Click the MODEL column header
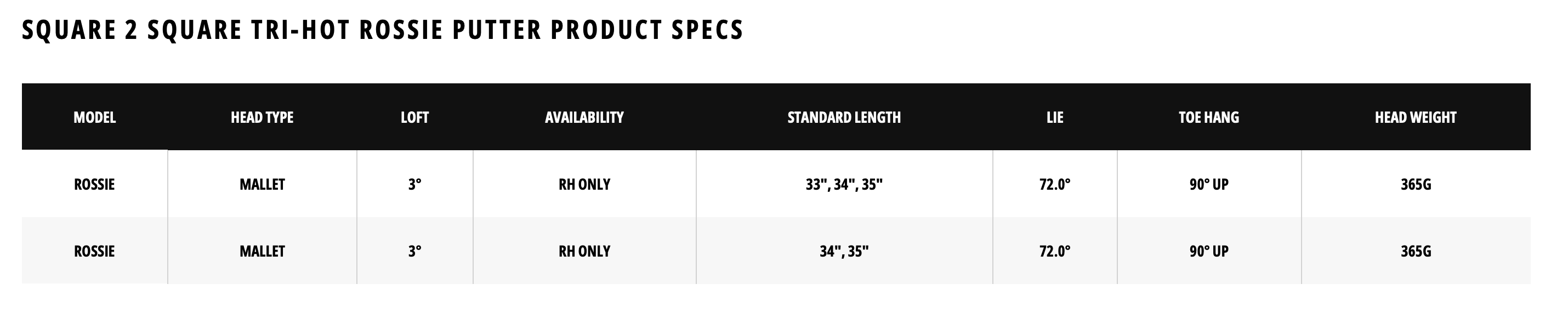The height and width of the screenshot is (318, 1568). coord(94,117)
